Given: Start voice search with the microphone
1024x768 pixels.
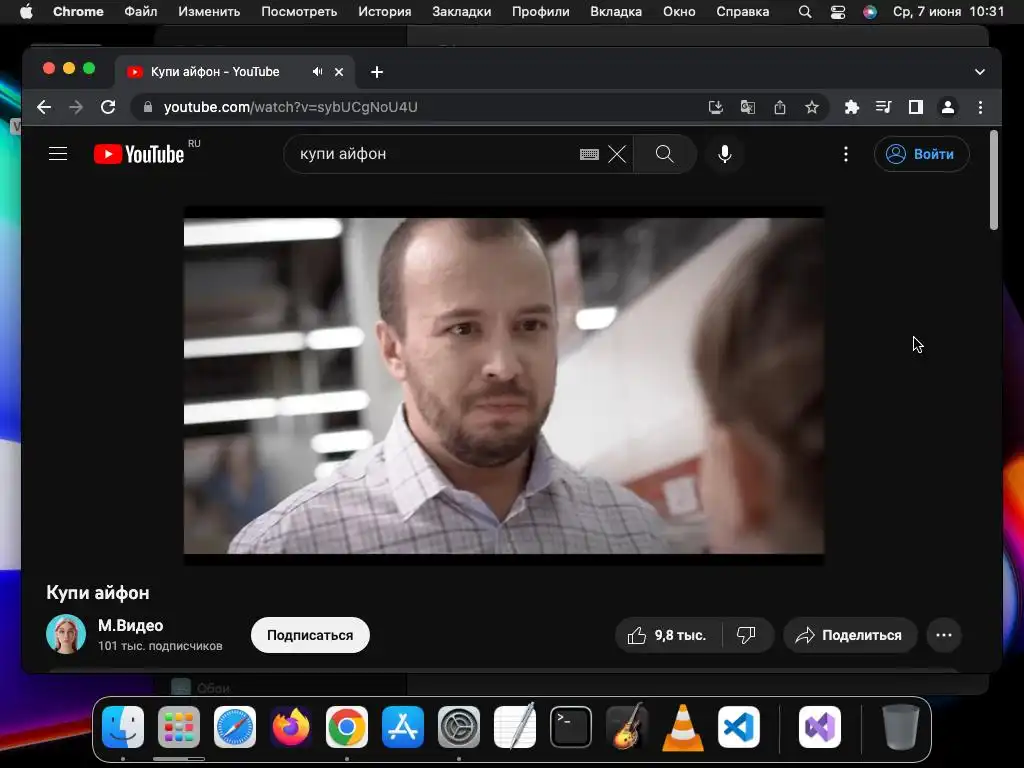Looking at the screenshot, I should pyautogui.click(x=725, y=154).
